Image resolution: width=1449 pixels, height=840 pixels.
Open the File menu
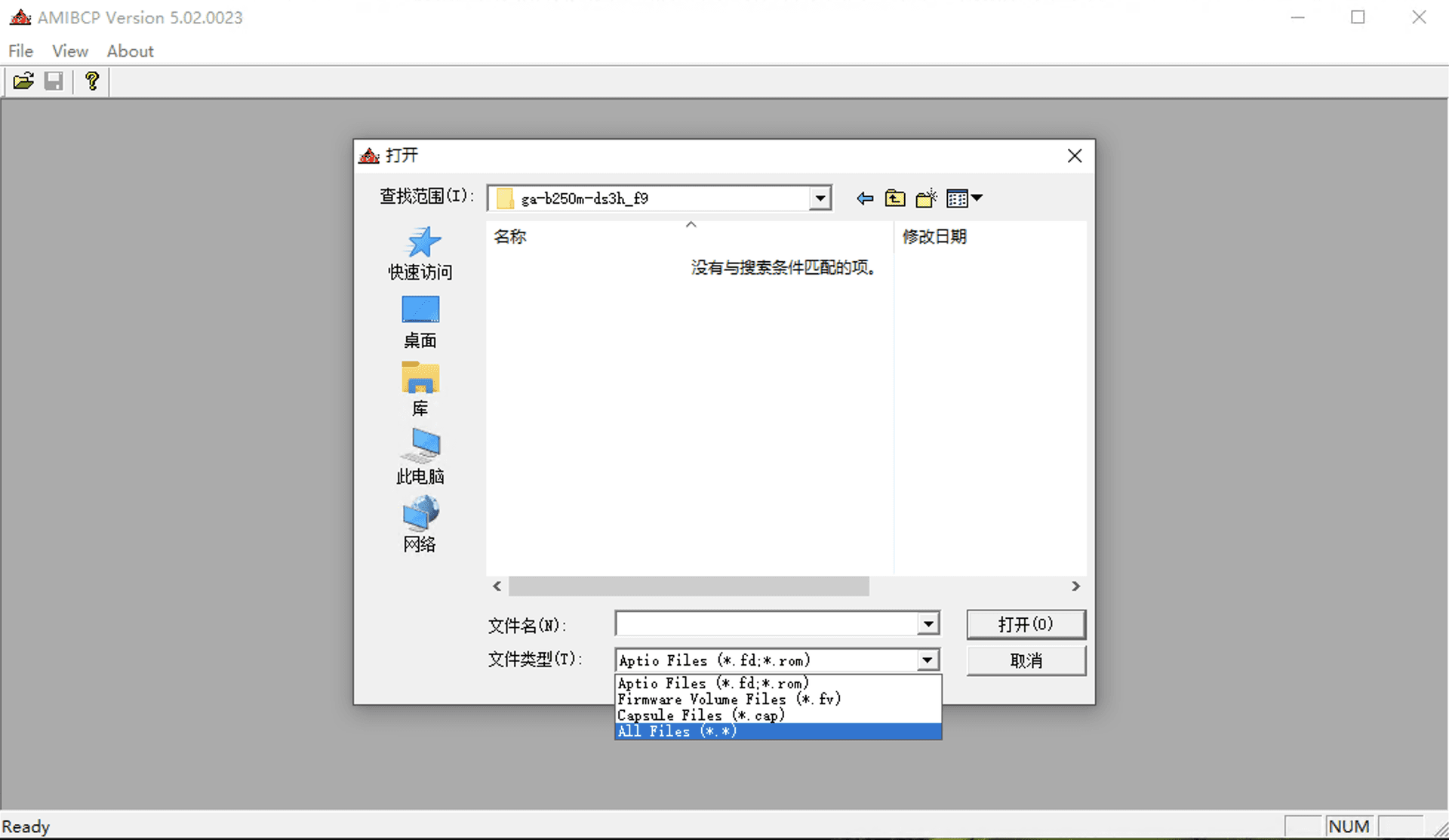coord(20,51)
